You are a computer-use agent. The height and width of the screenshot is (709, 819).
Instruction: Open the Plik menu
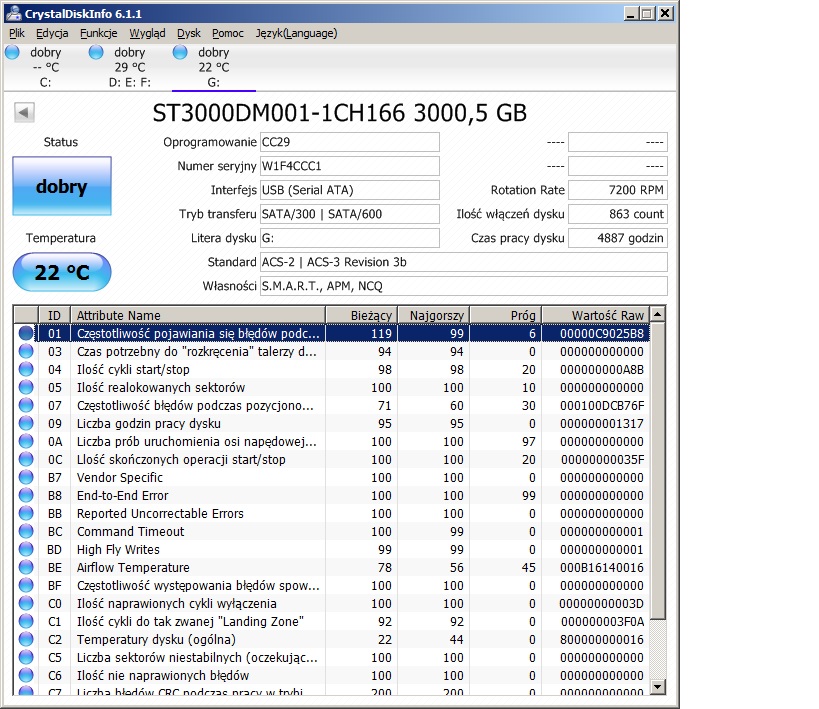coord(17,33)
